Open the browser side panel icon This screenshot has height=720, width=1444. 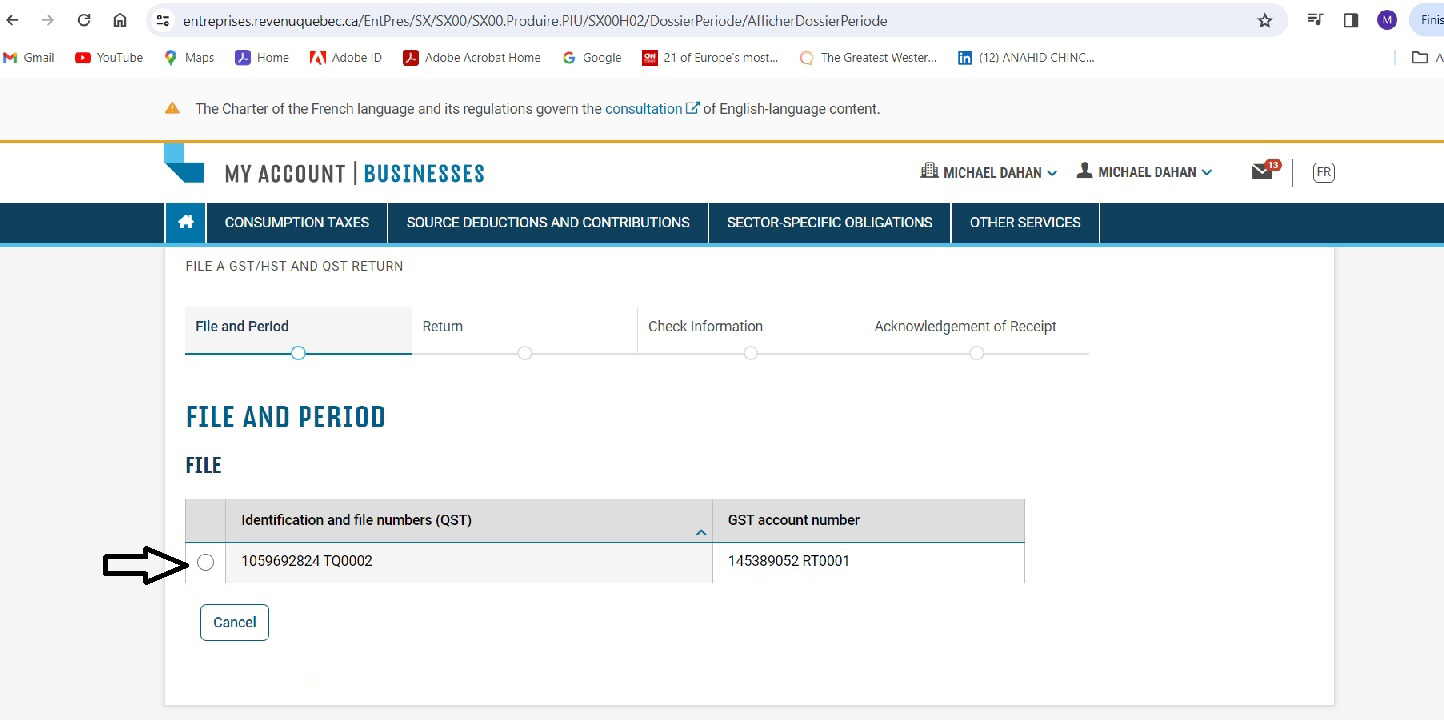coord(1350,19)
